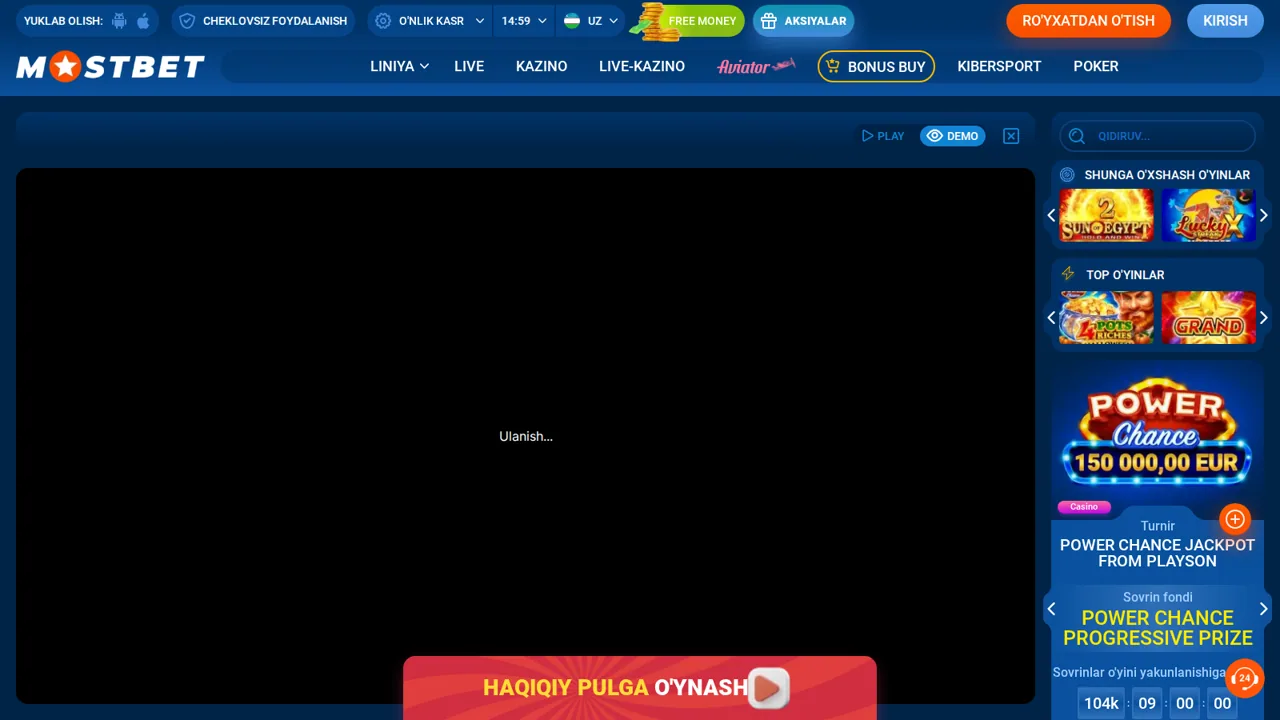The height and width of the screenshot is (720, 1280).
Task: Open the Bonus Buy section
Action: pos(876,66)
